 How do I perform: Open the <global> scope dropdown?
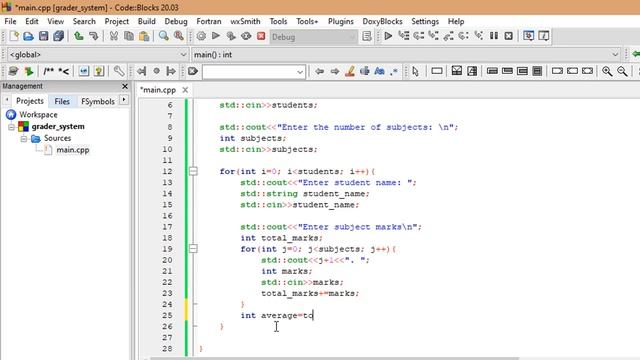[x=98, y=54]
